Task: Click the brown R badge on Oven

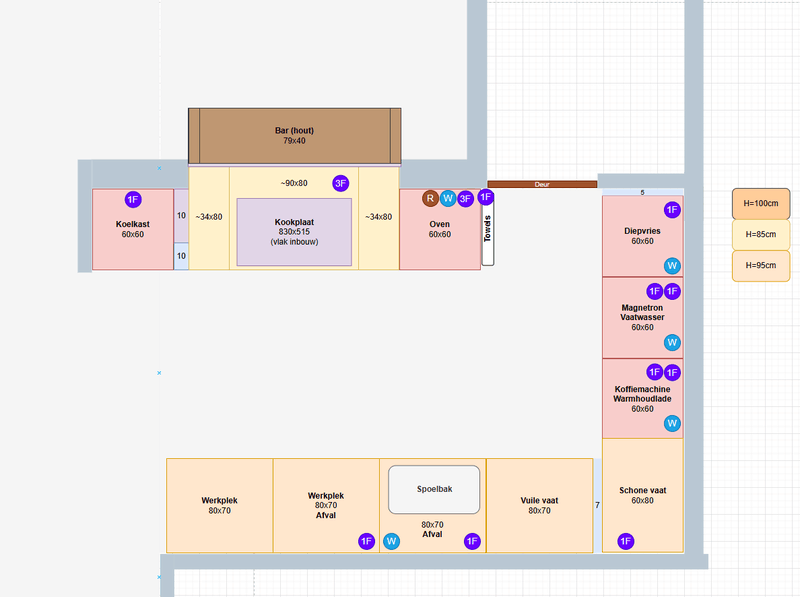Action: [430, 198]
